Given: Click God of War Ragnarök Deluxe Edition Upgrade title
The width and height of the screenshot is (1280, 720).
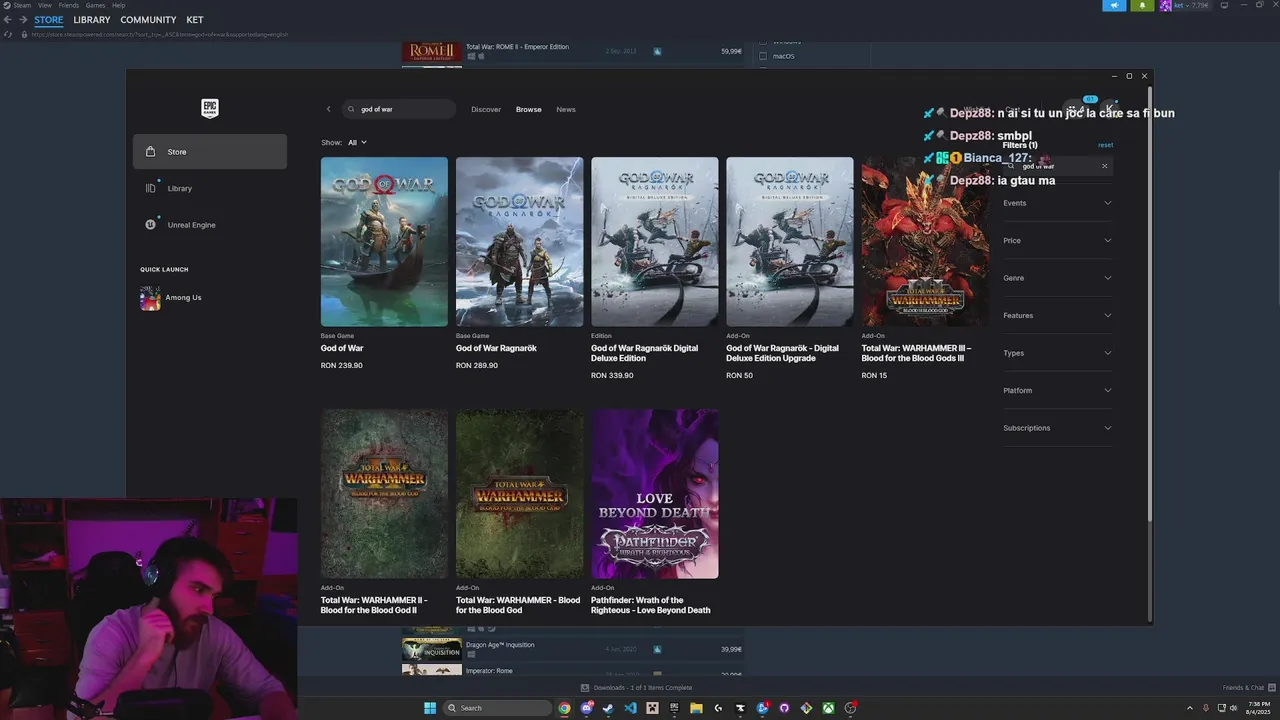Looking at the screenshot, I should point(782,353).
